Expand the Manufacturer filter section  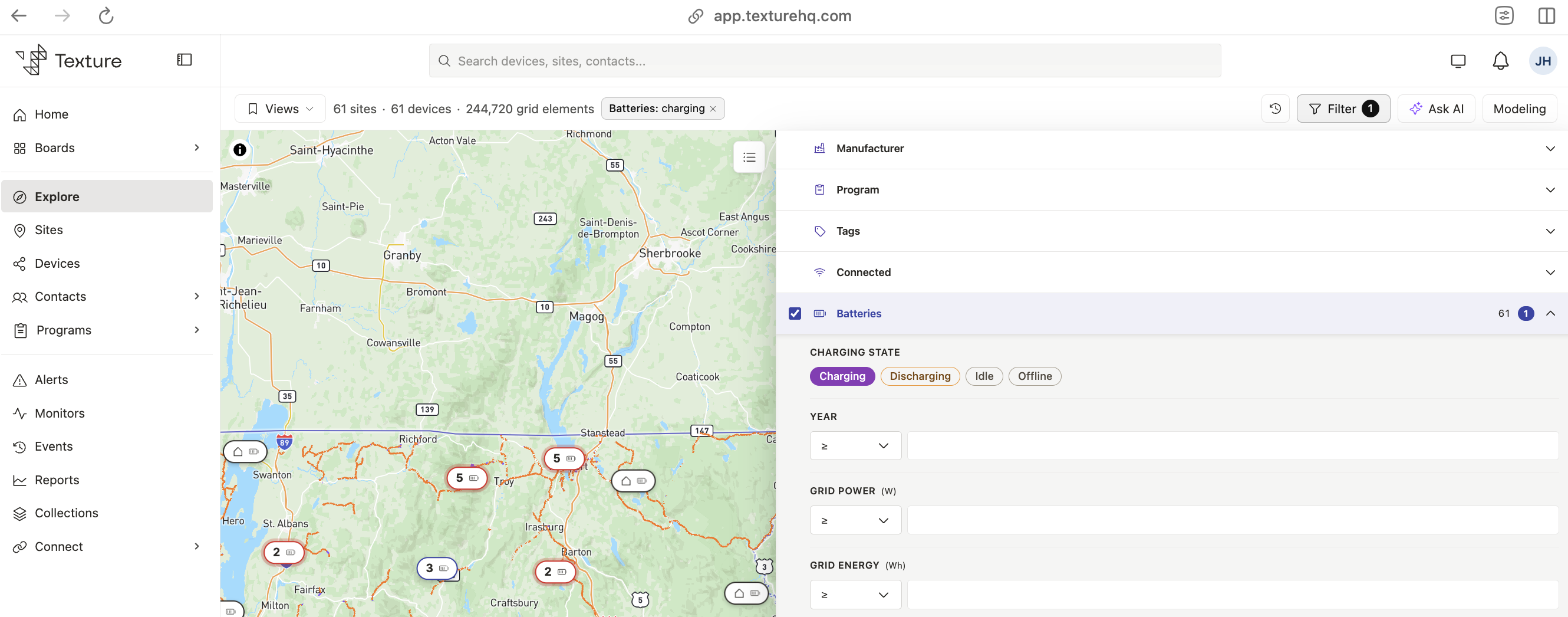pyautogui.click(x=1172, y=149)
